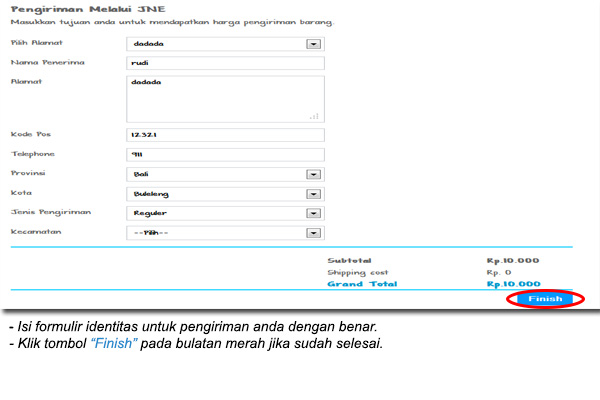
Task: Expand the Jenis Pengiriman dropdown
Action: (x=313, y=213)
